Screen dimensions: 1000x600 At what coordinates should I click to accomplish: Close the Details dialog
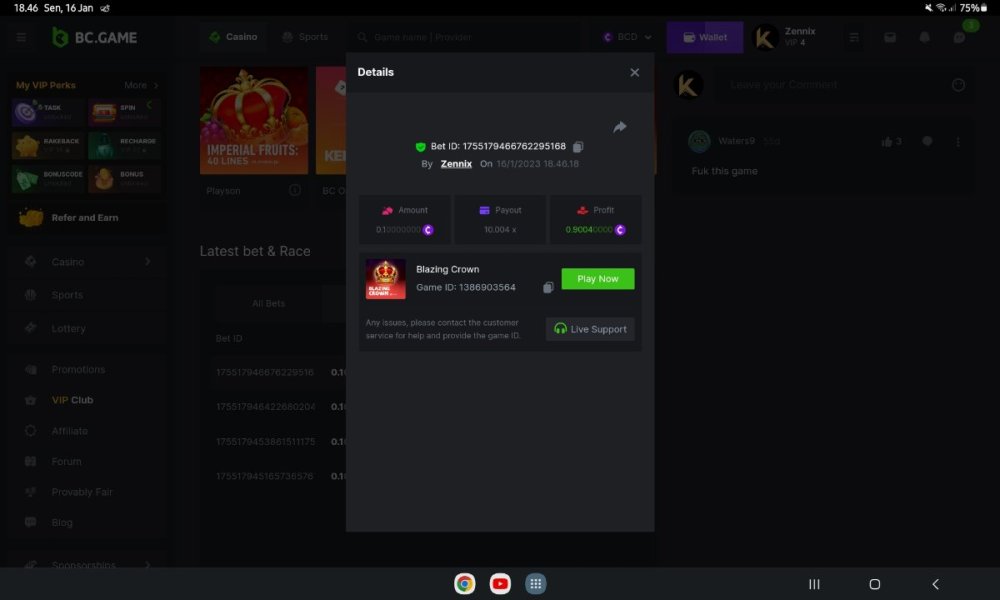[x=634, y=73]
